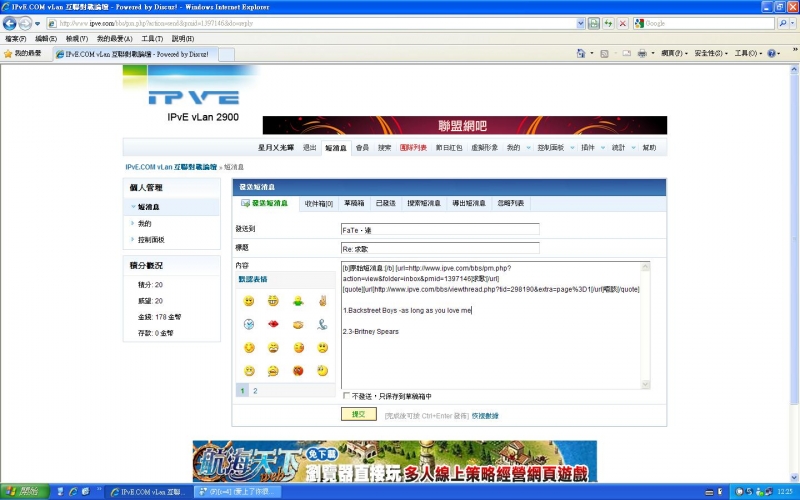Switch to the 已發送 tab

pyautogui.click(x=386, y=203)
